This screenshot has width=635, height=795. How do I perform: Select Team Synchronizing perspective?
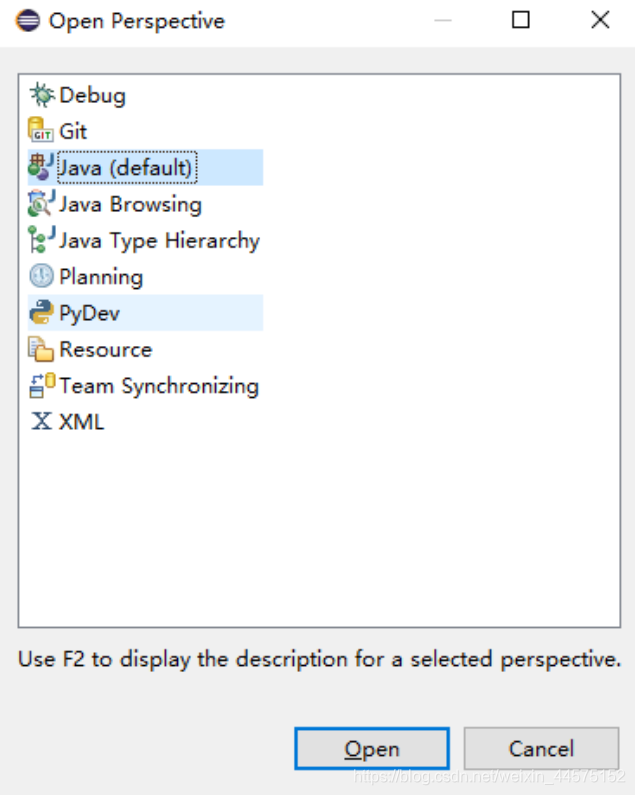(159, 386)
